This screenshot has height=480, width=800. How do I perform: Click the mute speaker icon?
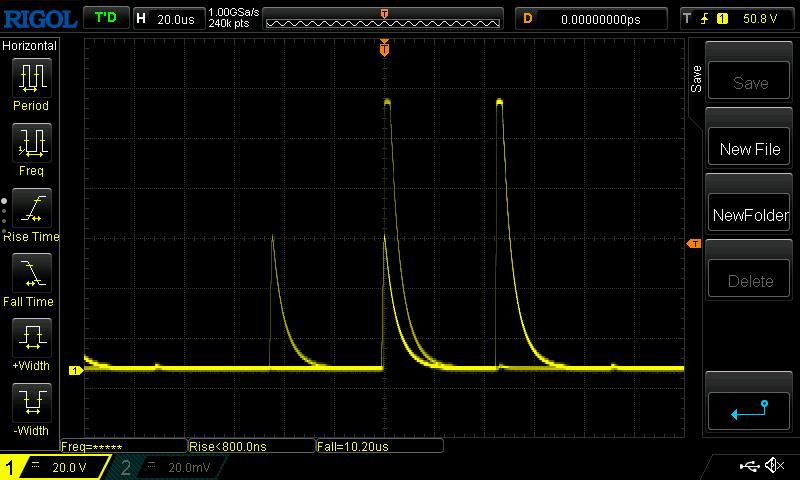pyautogui.click(x=773, y=466)
